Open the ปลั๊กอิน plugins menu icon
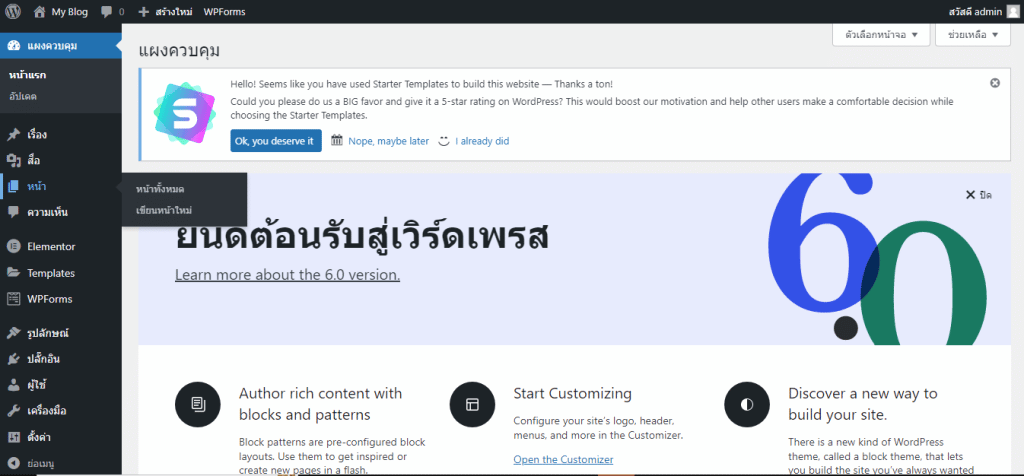The height and width of the screenshot is (476, 1024). click(13, 358)
